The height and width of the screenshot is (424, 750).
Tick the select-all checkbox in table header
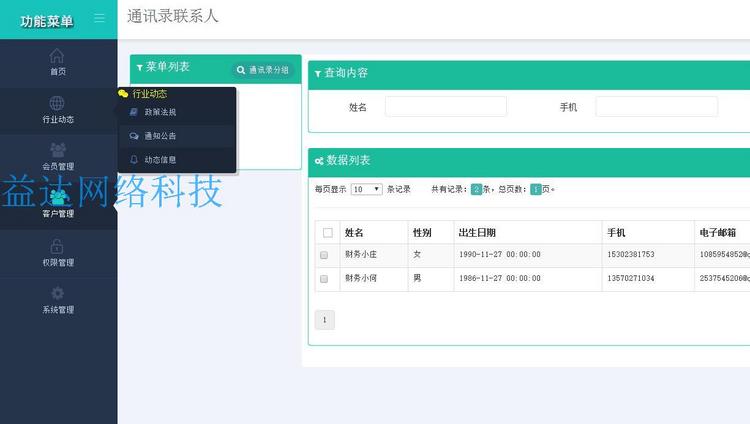[328, 233]
